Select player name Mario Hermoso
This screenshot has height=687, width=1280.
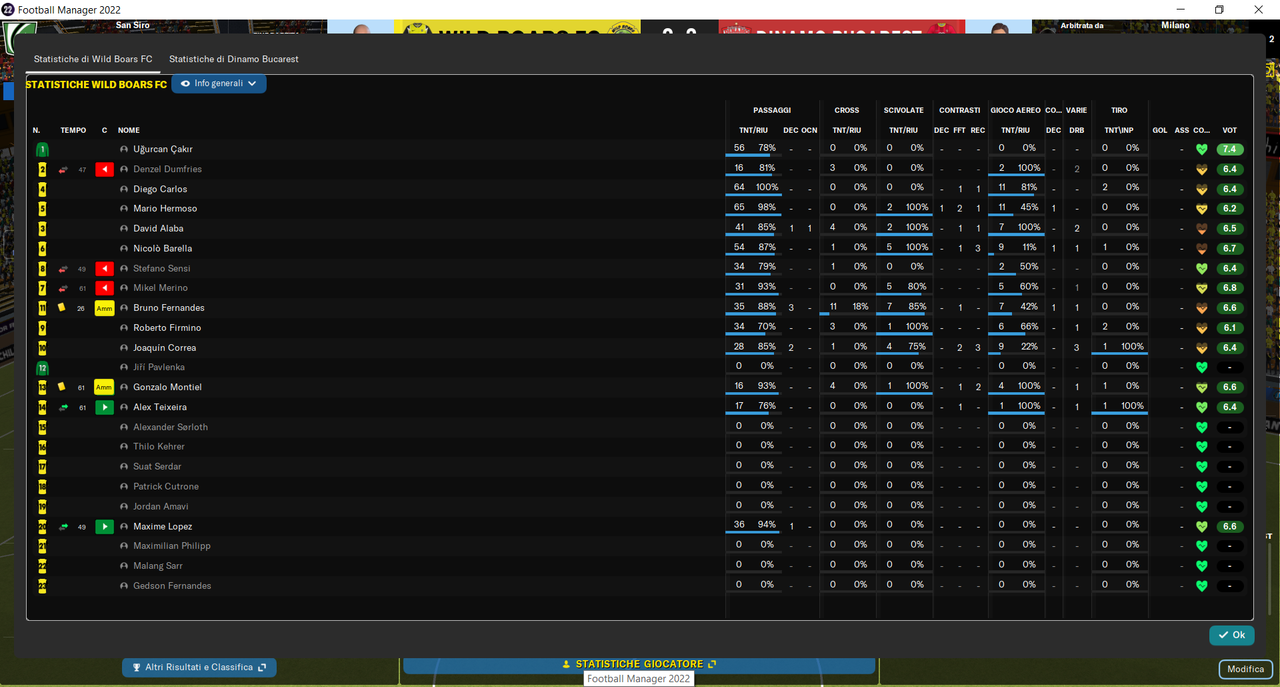coord(165,209)
